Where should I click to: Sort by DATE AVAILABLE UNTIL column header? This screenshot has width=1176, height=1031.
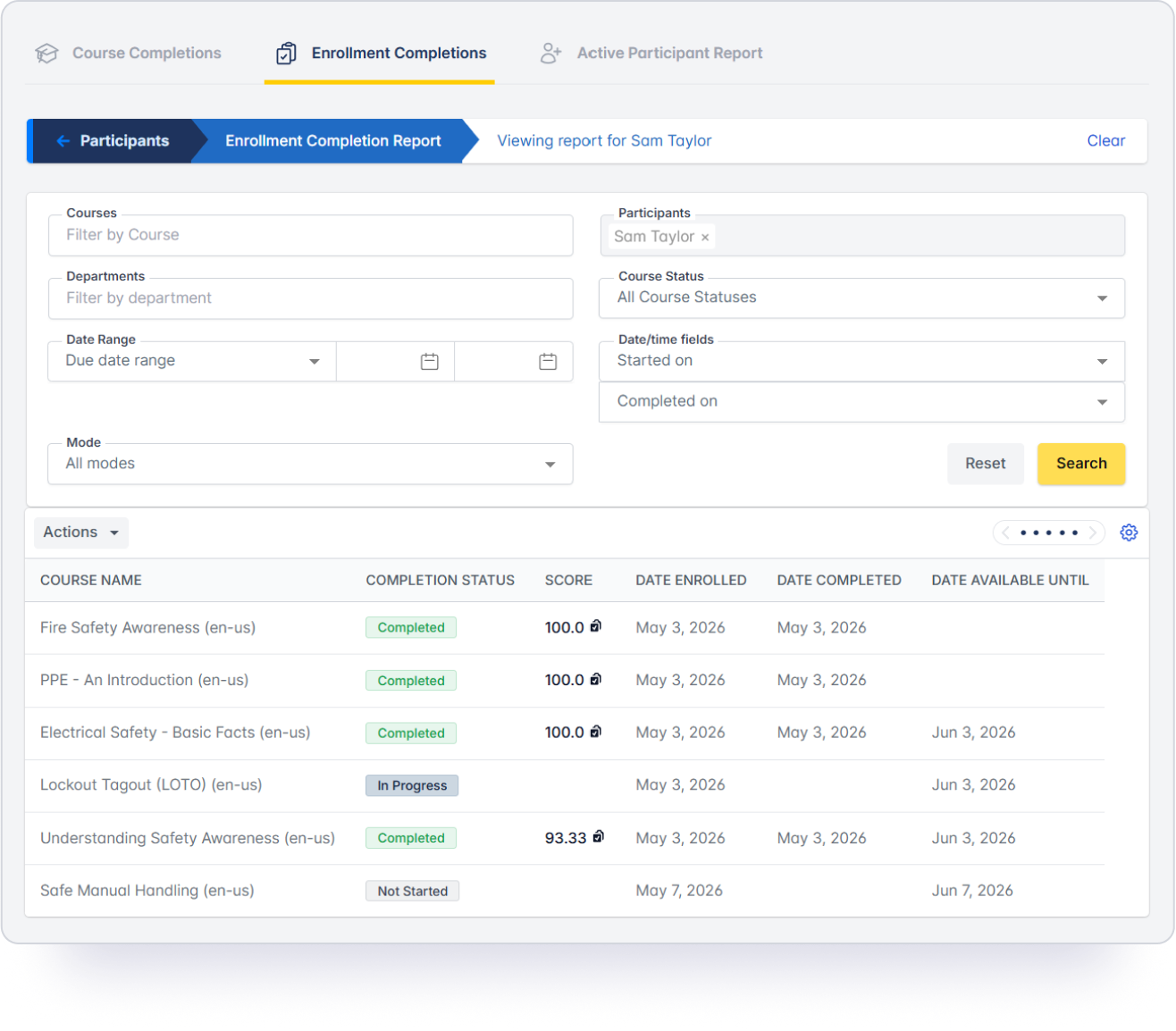click(1010, 581)
